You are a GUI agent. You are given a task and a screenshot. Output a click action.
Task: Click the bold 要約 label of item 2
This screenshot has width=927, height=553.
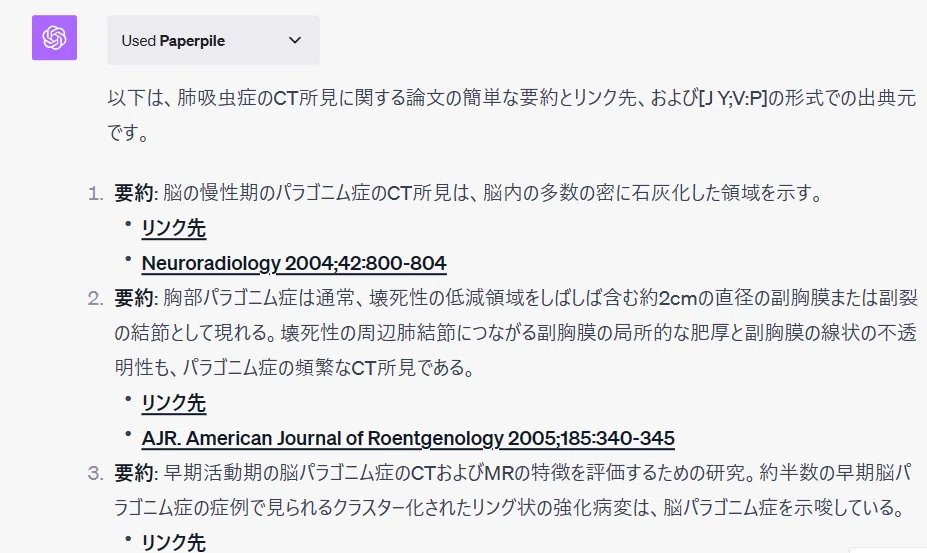pyautogui.click(x=134, y=297)
